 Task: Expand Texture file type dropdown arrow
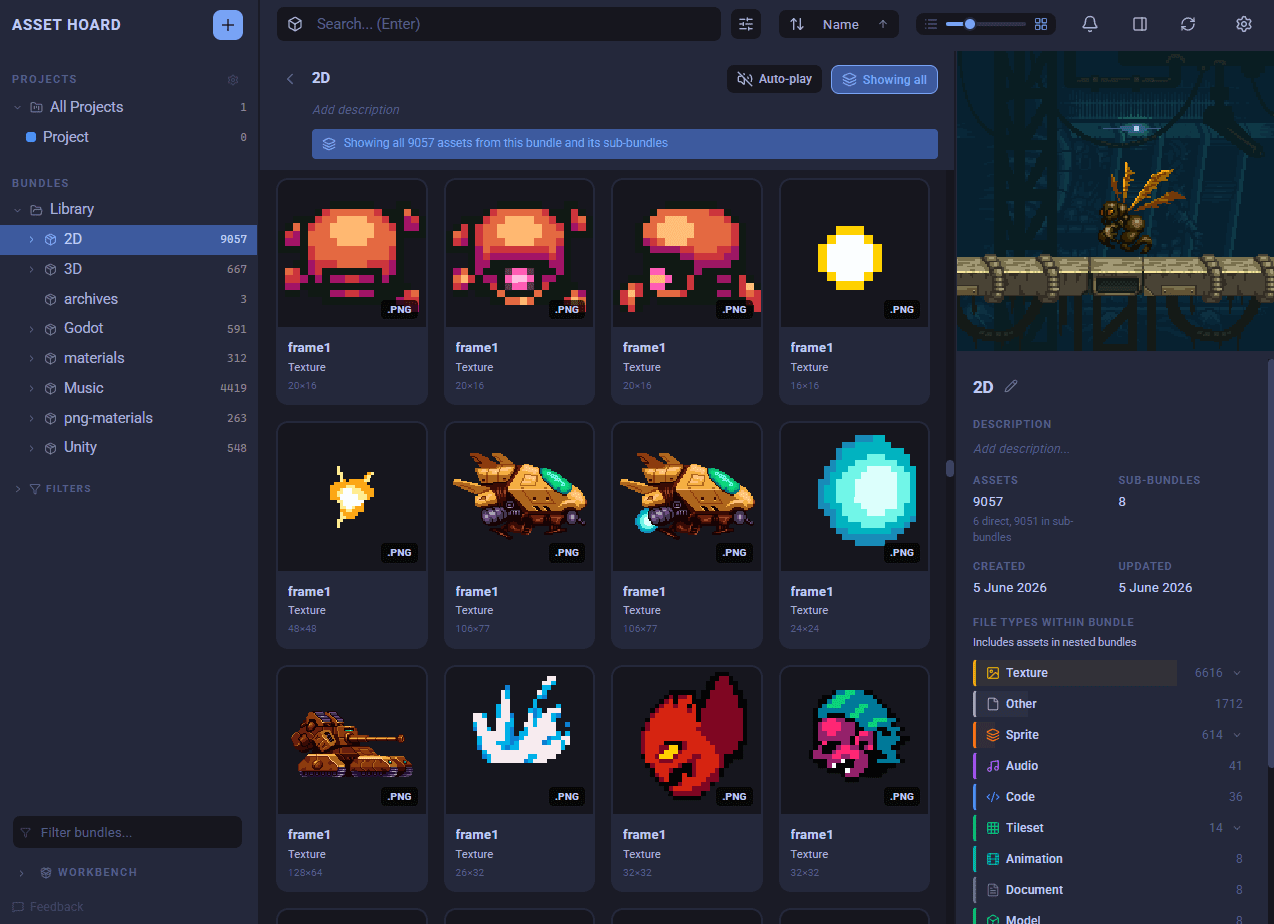click(1237, 673)
